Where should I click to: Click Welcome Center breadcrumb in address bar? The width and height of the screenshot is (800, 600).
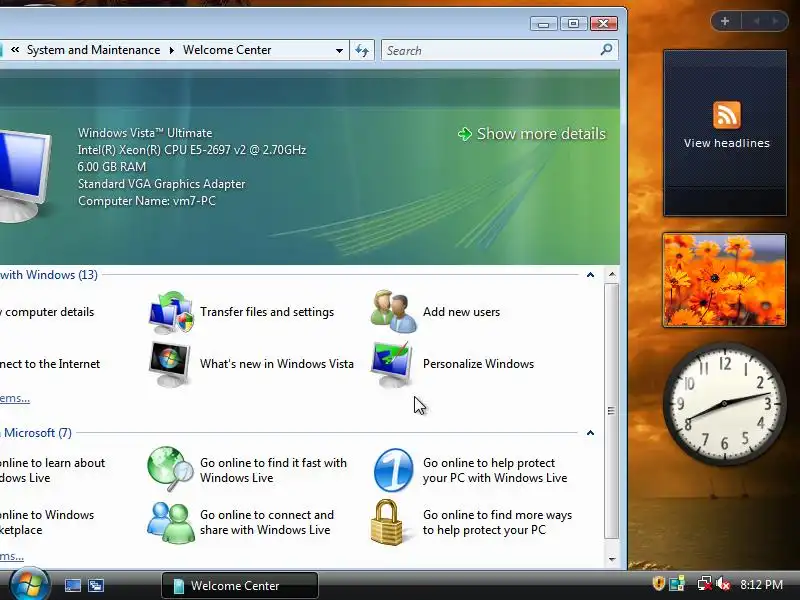227,50
